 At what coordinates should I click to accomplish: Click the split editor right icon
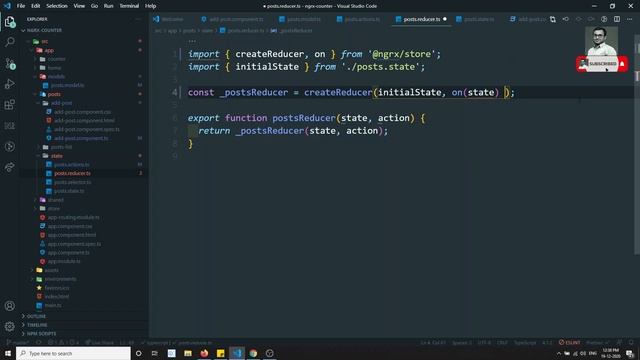click(617, 19)
